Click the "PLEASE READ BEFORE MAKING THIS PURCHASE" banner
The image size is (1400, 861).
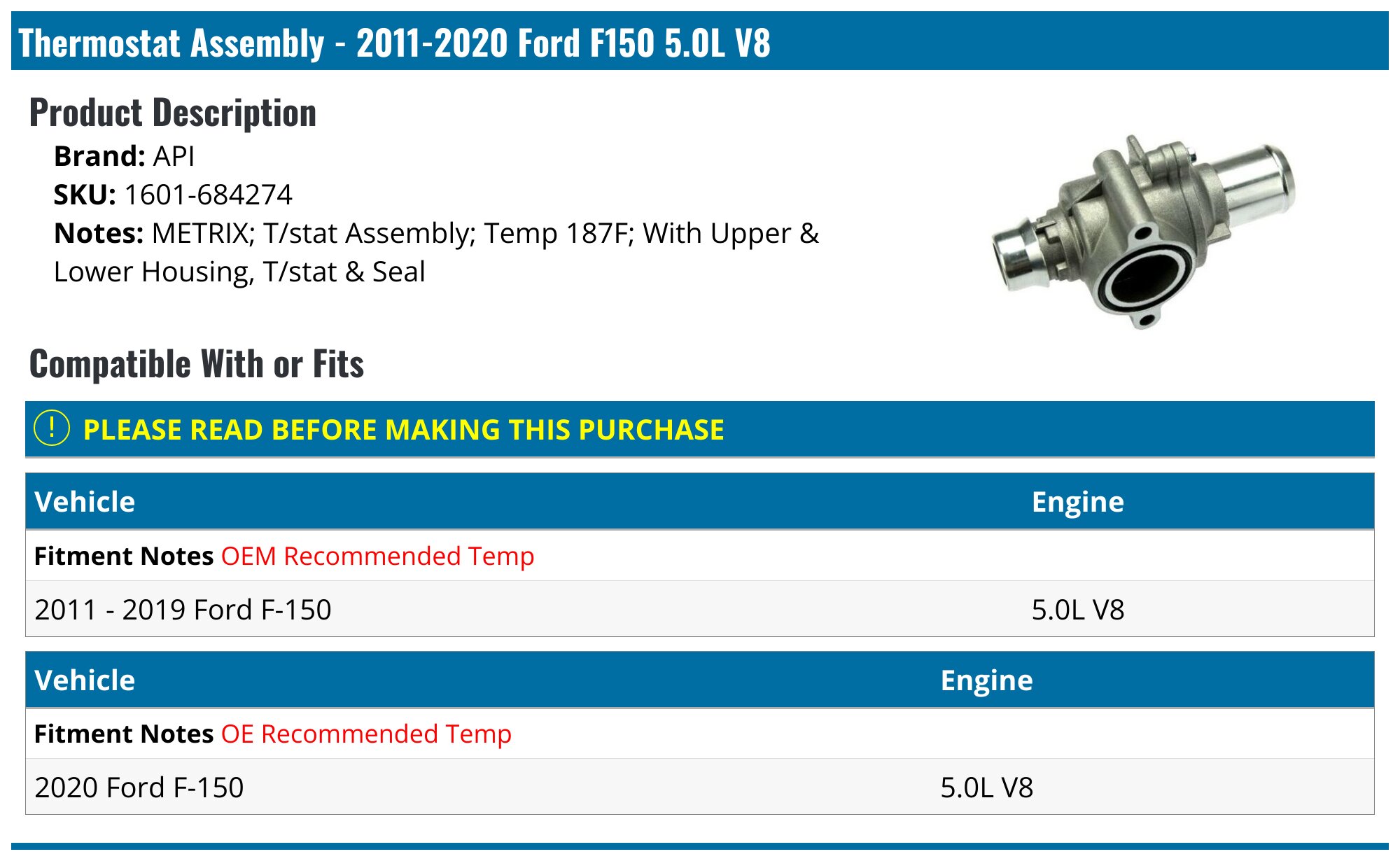pos(403,430)
